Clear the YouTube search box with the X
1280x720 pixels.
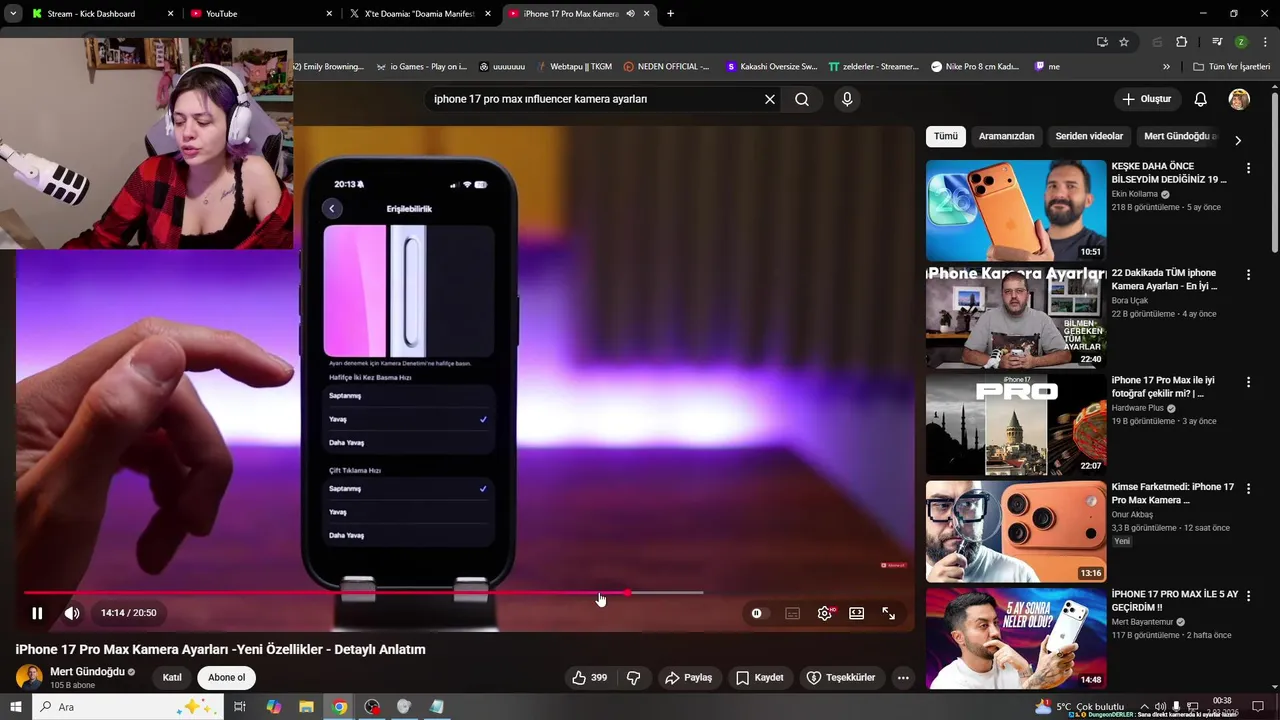click(x=770, y=99)
